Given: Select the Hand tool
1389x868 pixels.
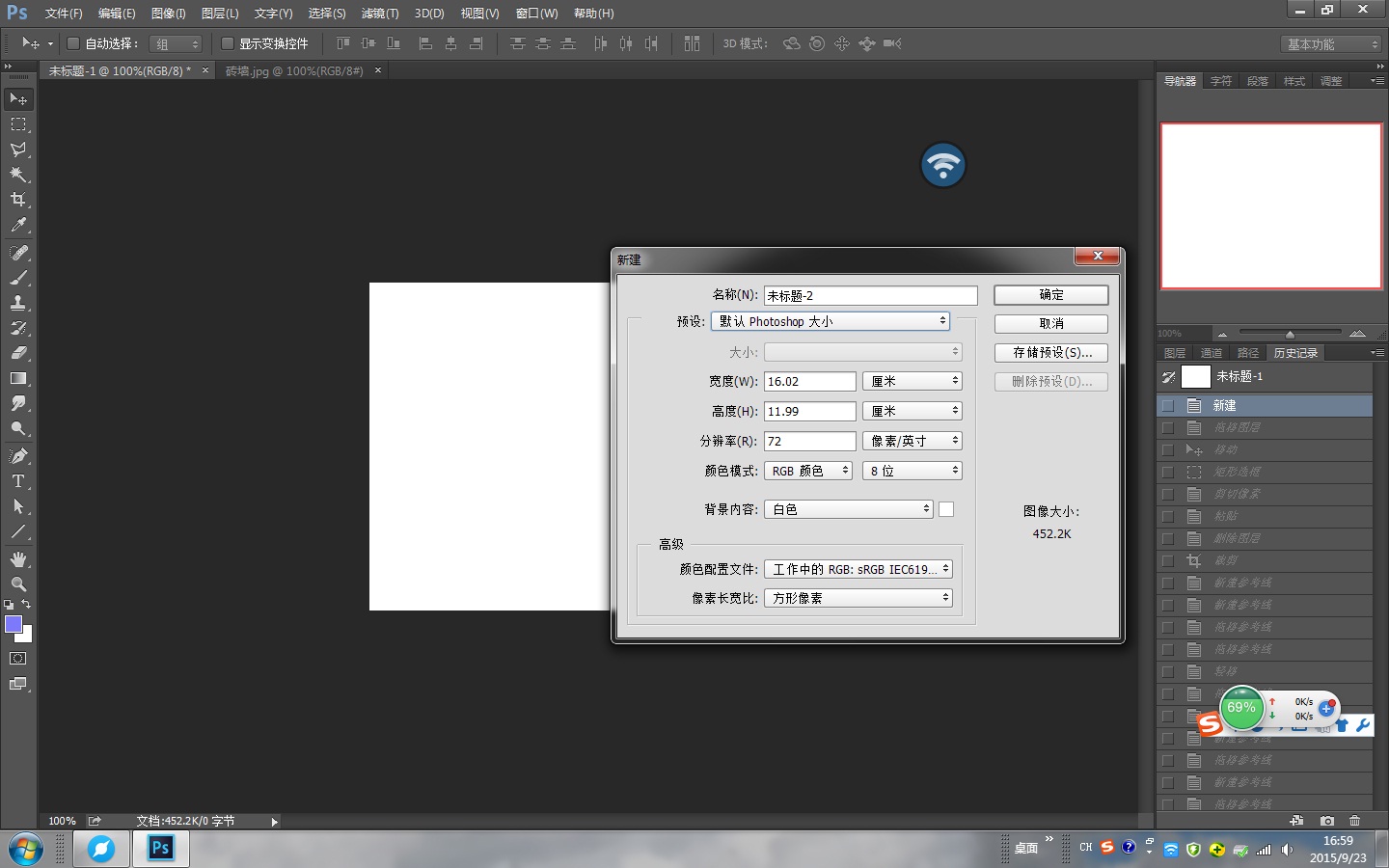Looking at the screenshot, I should pos(18,559).
